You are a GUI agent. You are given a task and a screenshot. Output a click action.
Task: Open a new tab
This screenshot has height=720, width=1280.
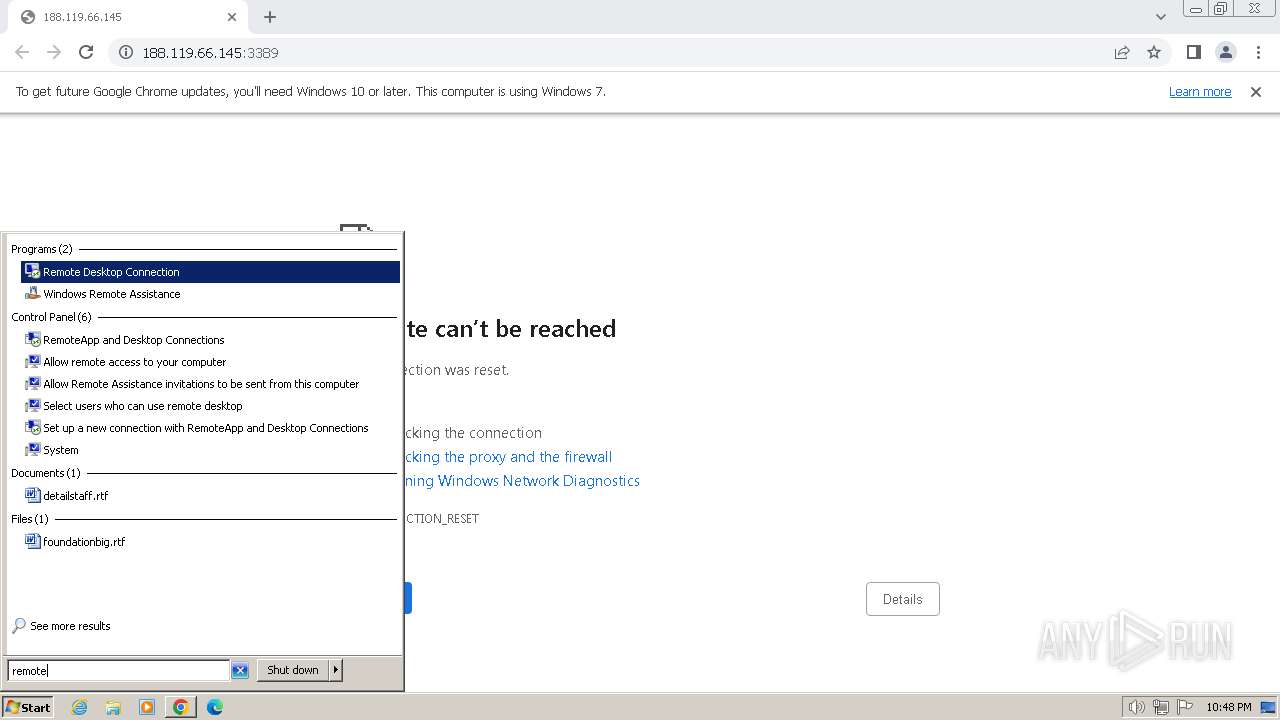[x=270, y=17]
